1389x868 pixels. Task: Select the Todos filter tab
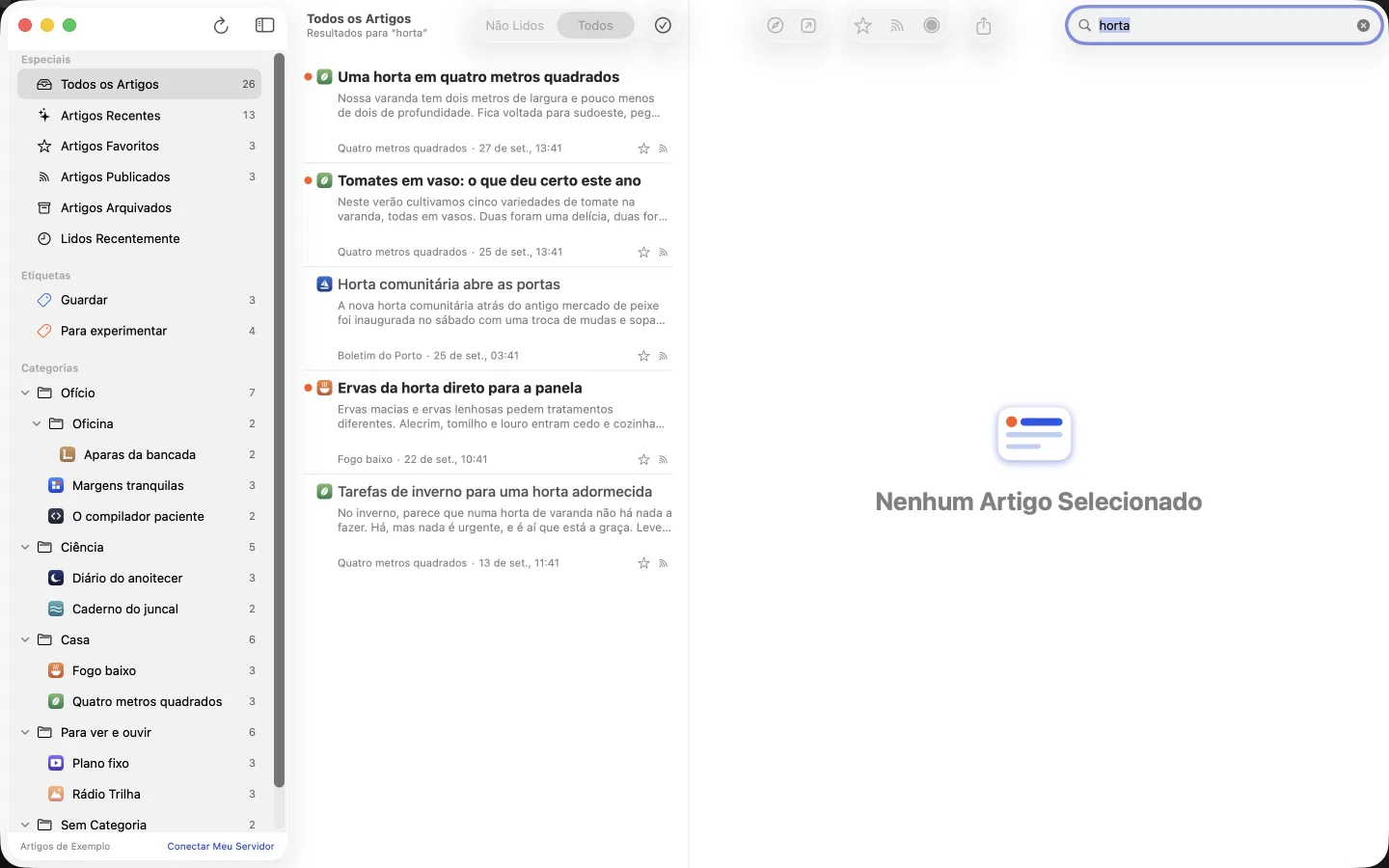pos(595,26)
